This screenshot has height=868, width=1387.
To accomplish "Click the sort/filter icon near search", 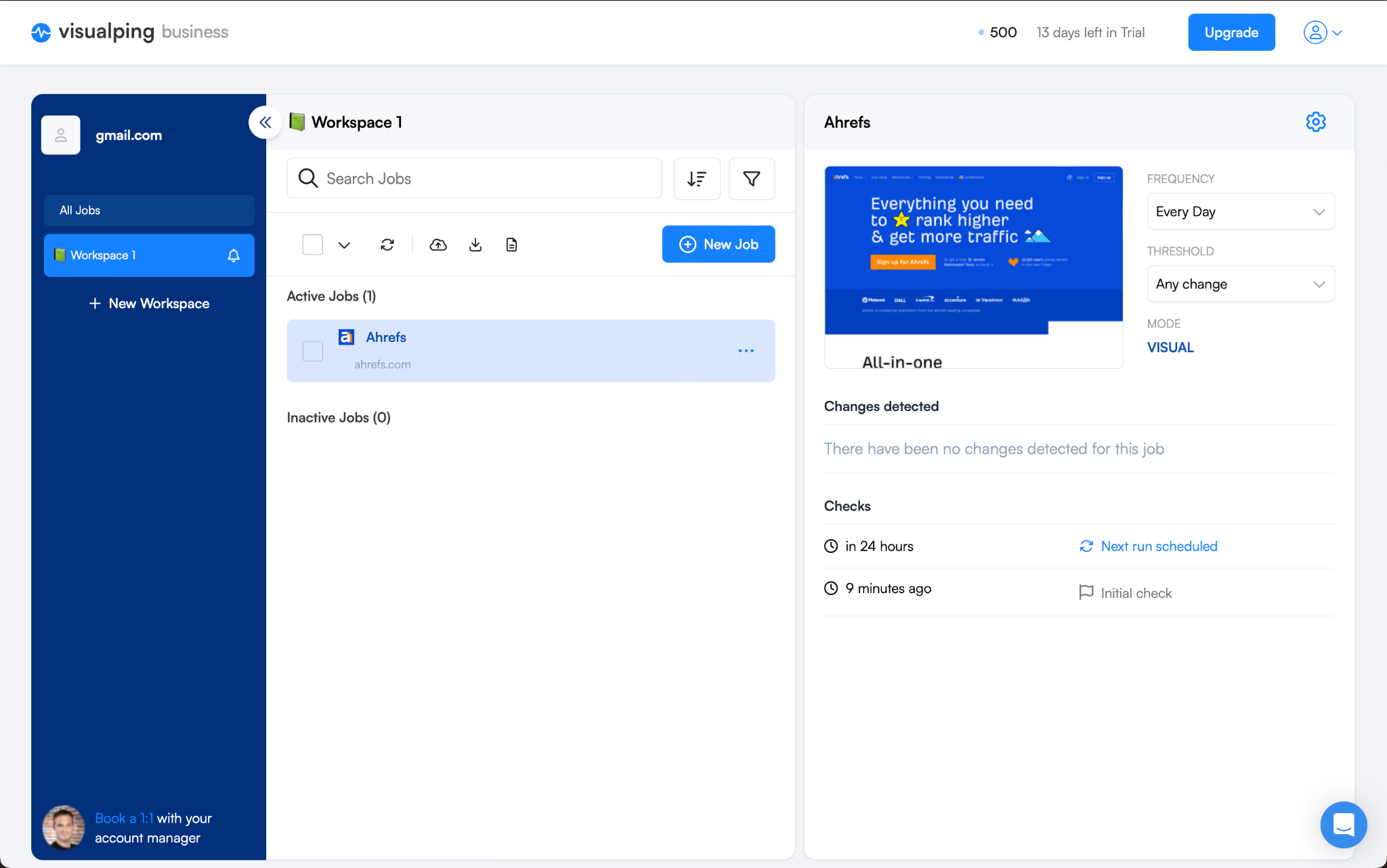I will pos(697,178).
